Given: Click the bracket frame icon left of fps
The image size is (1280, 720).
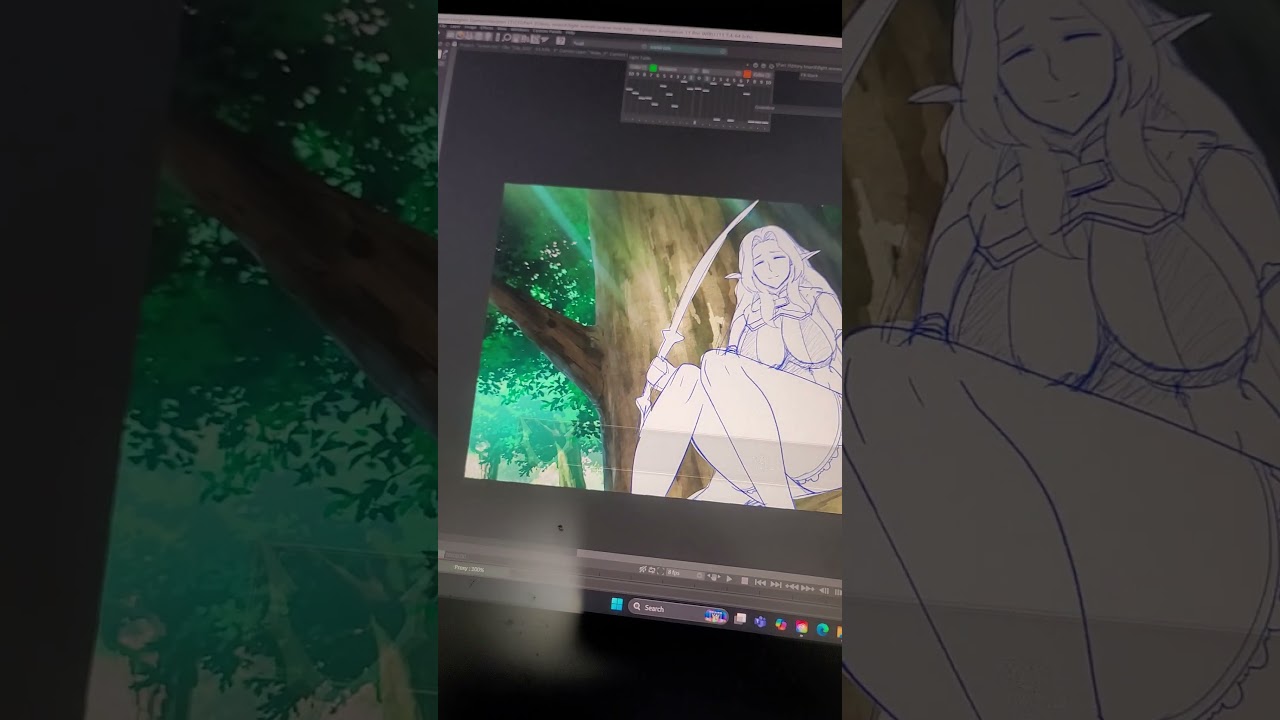Looking at the screenshot, I should point(661,571).
